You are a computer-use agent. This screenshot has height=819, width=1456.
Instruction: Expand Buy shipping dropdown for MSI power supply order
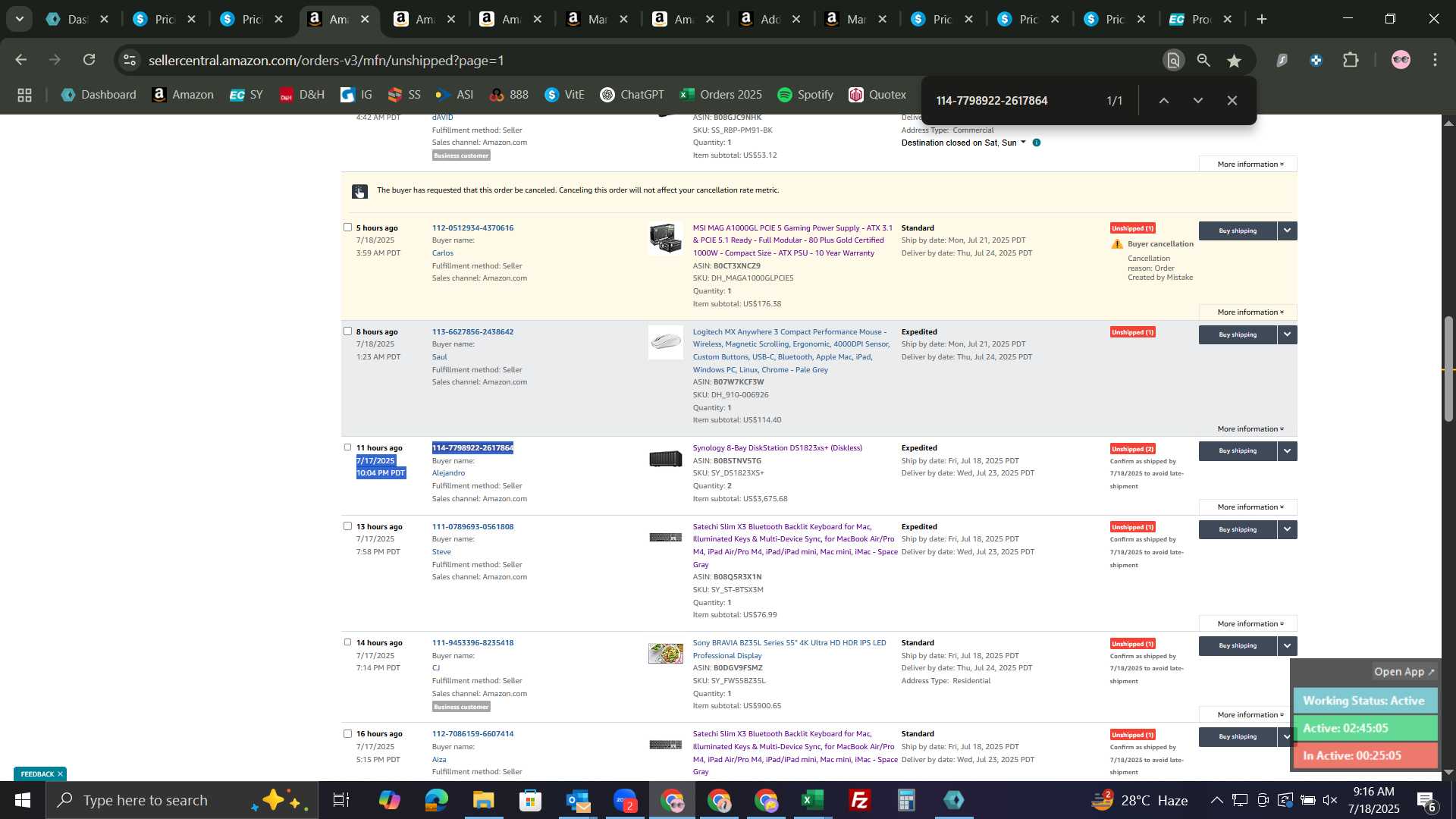pos(1287,231)
